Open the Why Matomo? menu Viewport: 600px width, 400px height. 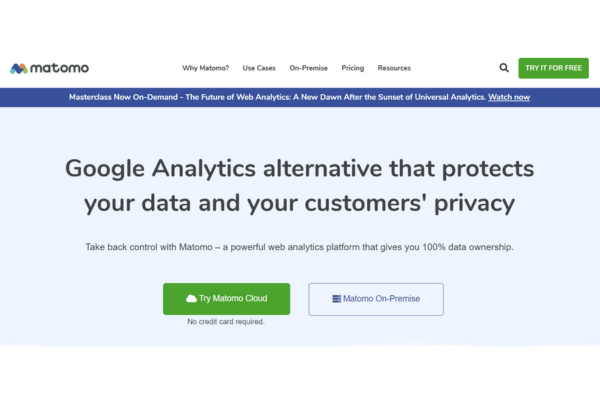point(205,68)
